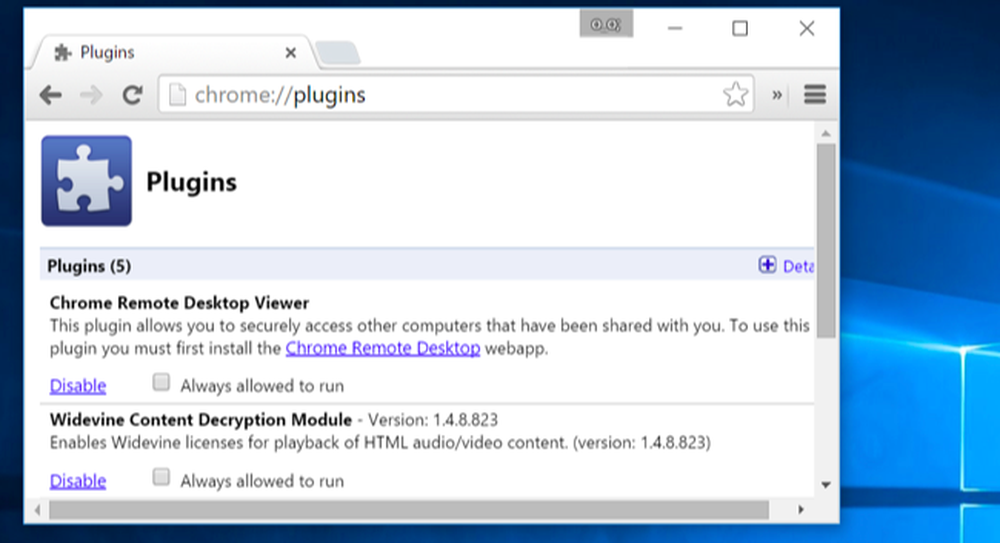Viewport: 1000px width, 543px height.
Task: Show hidden extensions via the double chevron
Action: (x=777, y=95)
